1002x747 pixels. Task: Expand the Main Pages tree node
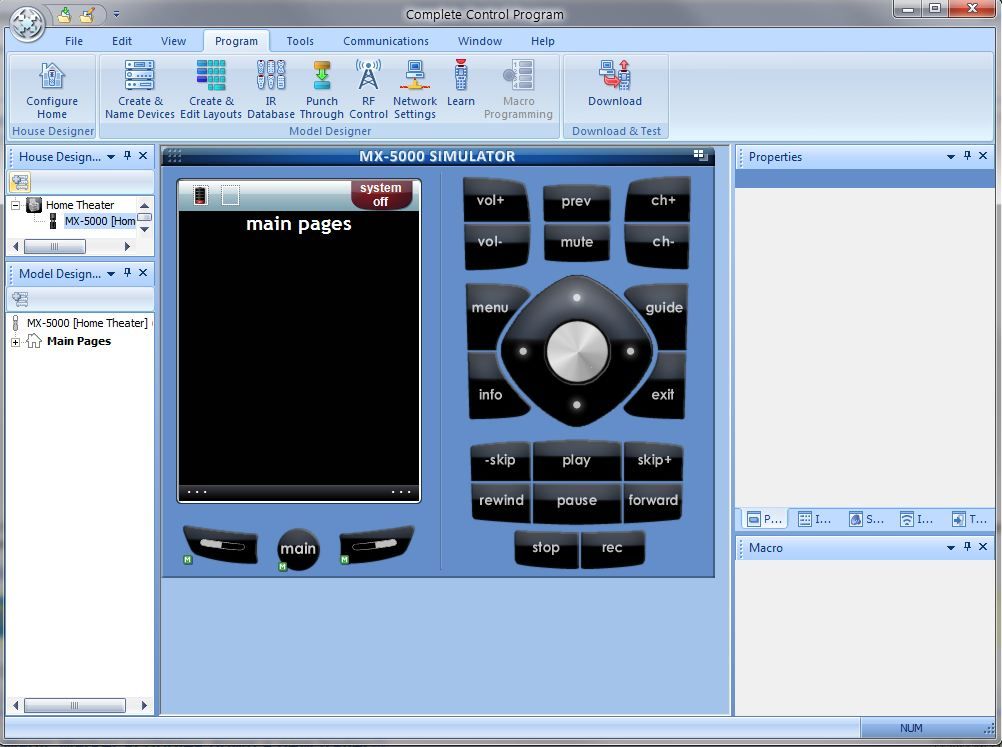tap(15, 342)
